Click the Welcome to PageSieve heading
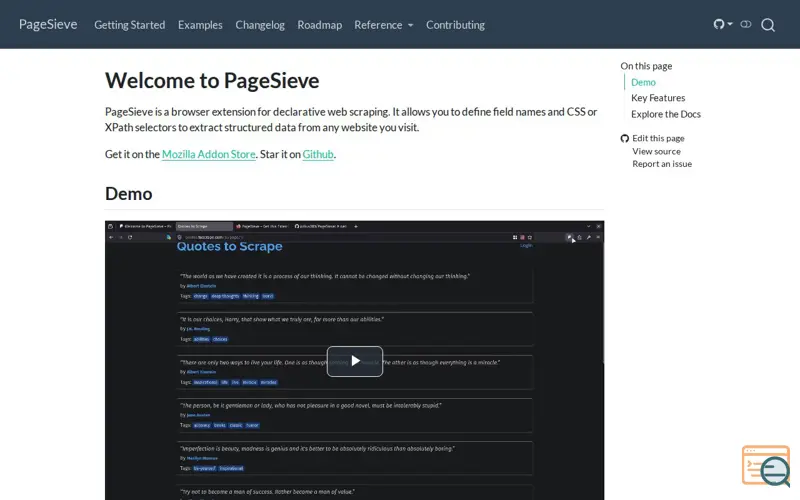 (212, 81)
